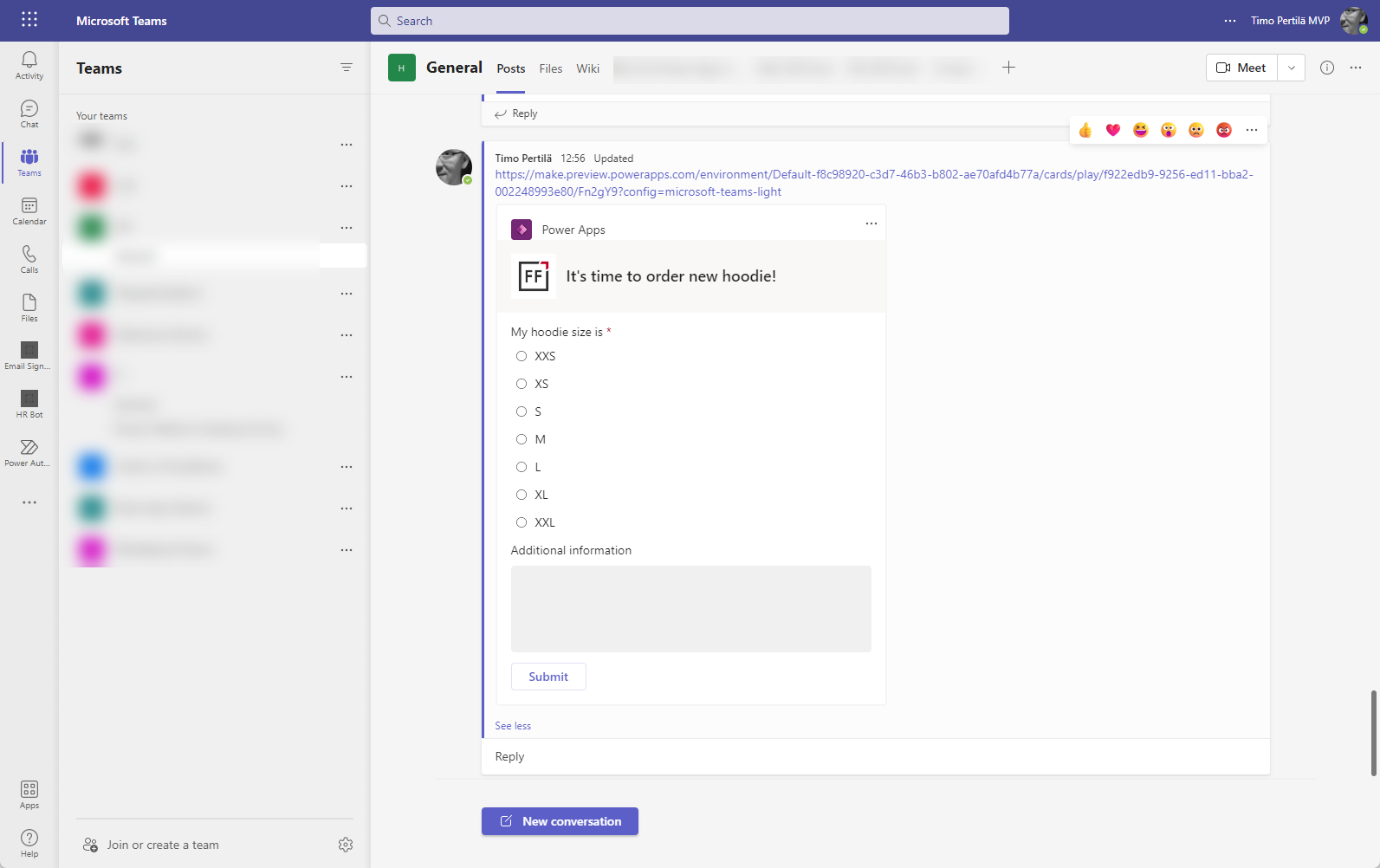Select the M hoodie size
The image size is (1380, 868).
pos(522,439)
